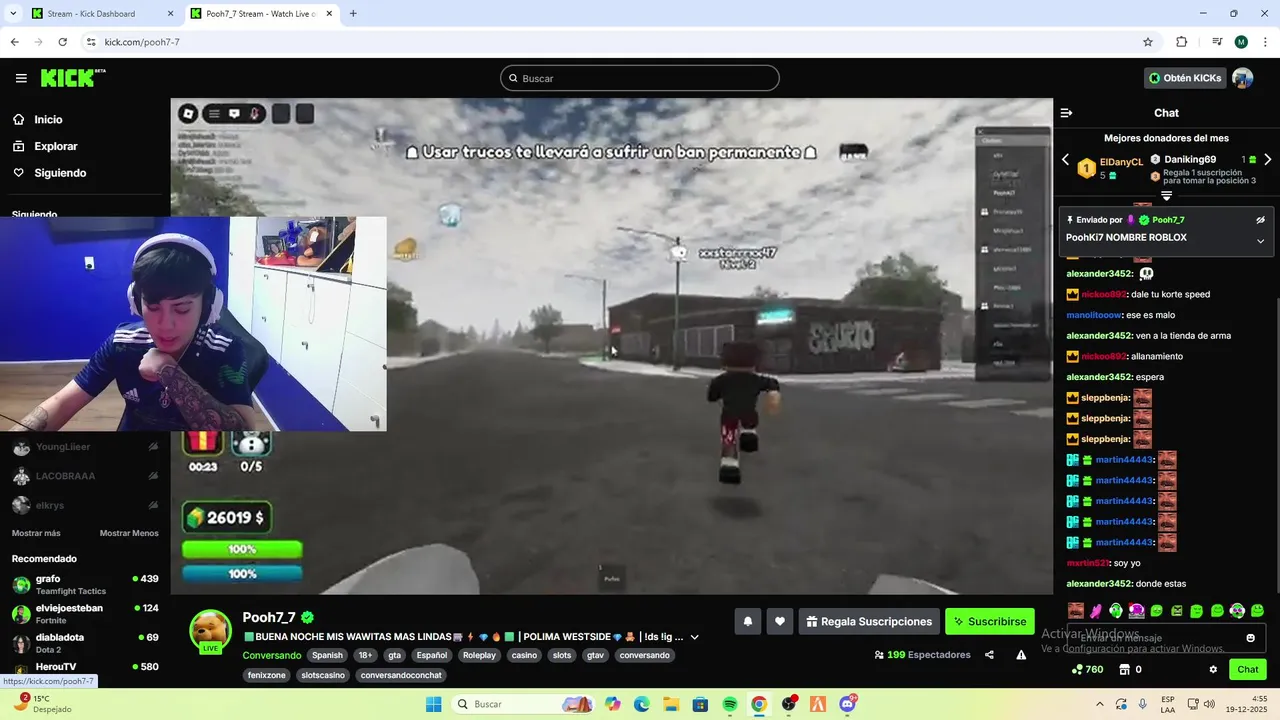Image resolution: width=1280 pixels, height=720 pixels.
Task: Hide the pinned PoohKi7 message
Action: point(1260,220)
